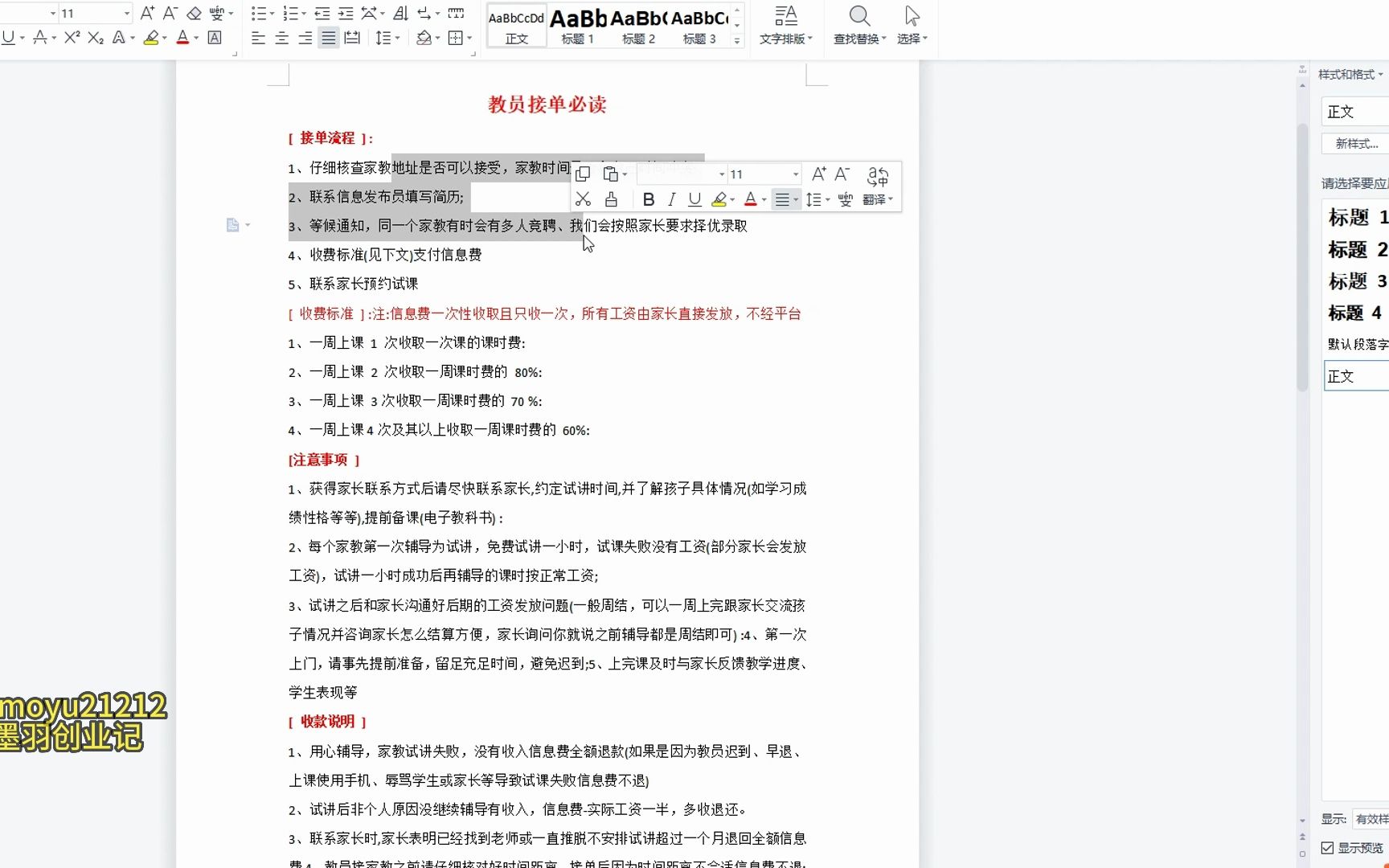This screenshot has height=868, width=1389.
Task: Clear formatting with the eraser icon
Action: (x=194, y=14)
